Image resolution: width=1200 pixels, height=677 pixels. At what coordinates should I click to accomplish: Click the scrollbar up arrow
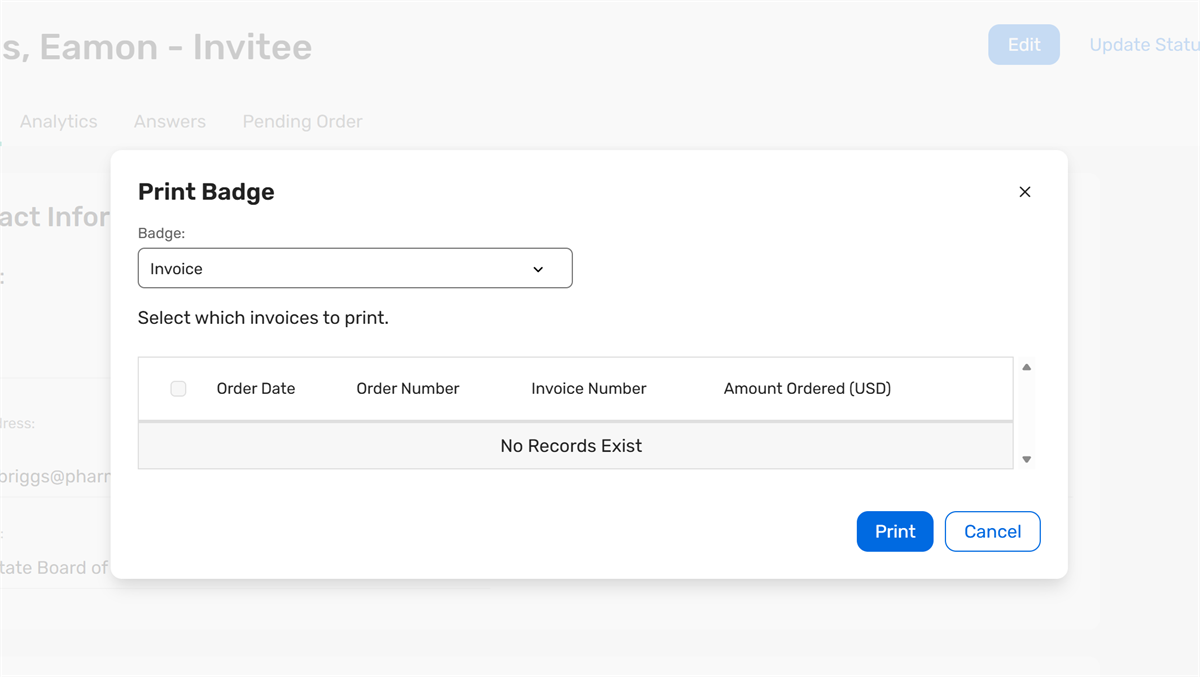pyautogui.click(x=1026, y=366)
